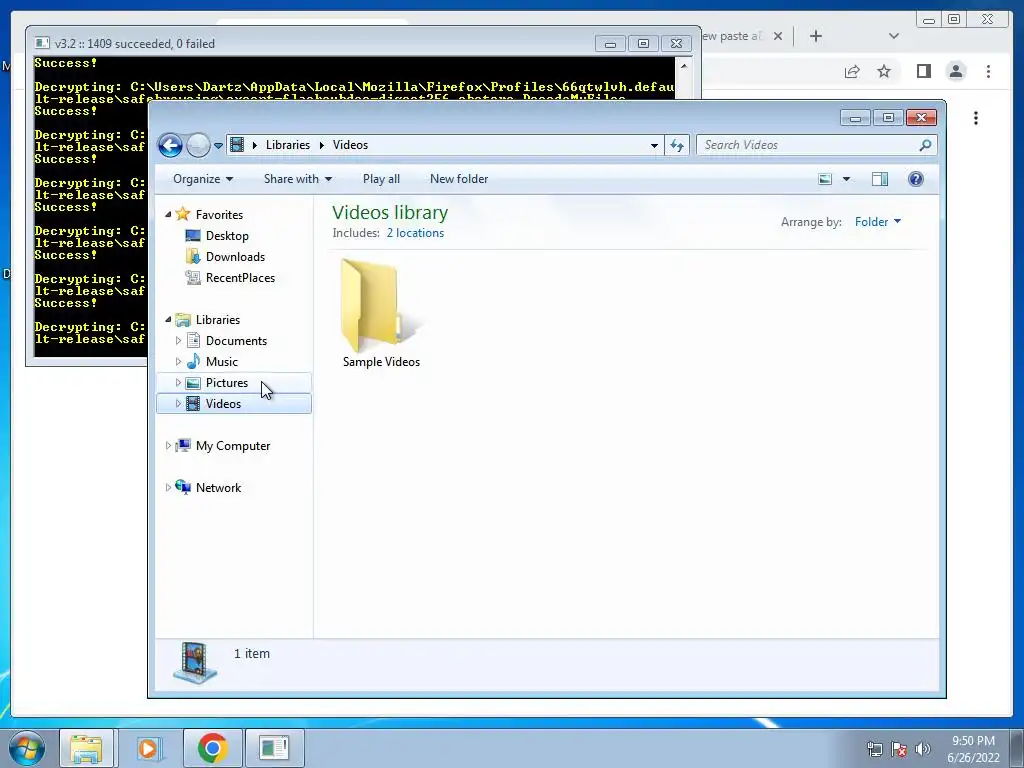Image resolution: width=1024 pixels, height=768 pixels.
Task: Open the clock showing 9:50 PM
Action: pos(973,749)
